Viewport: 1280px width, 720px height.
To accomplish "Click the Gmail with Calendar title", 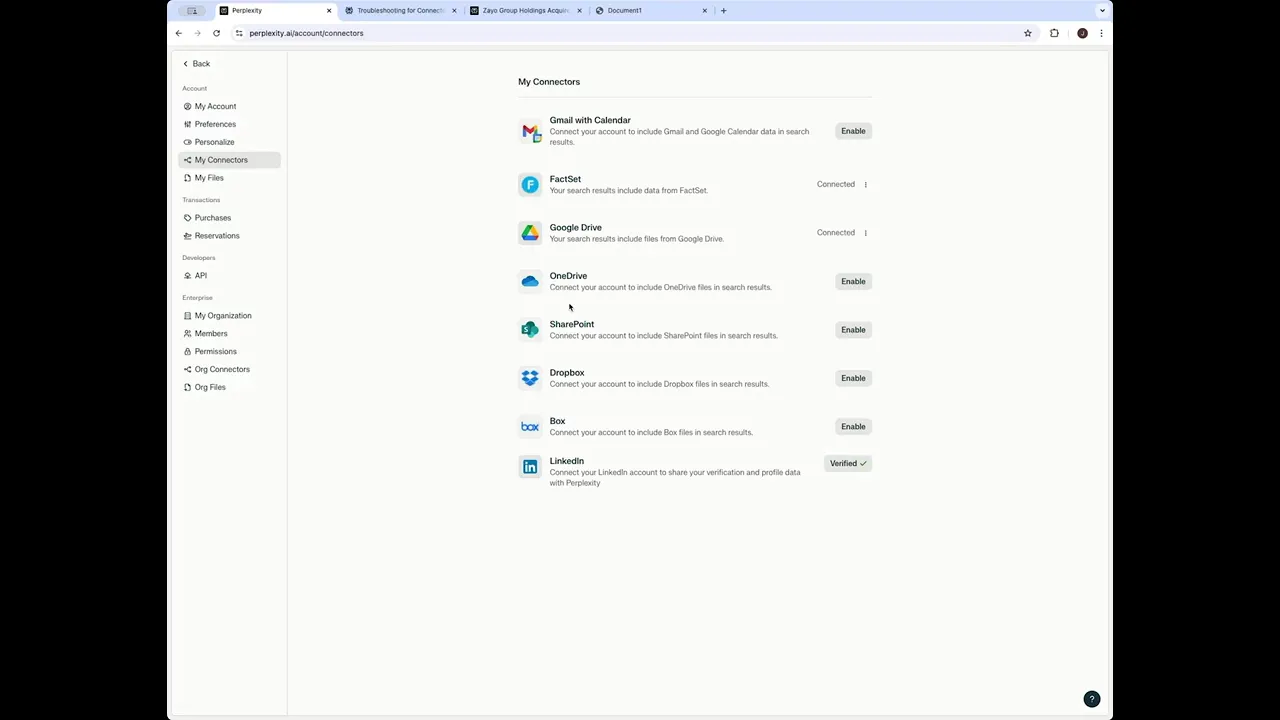I will 590,120.
